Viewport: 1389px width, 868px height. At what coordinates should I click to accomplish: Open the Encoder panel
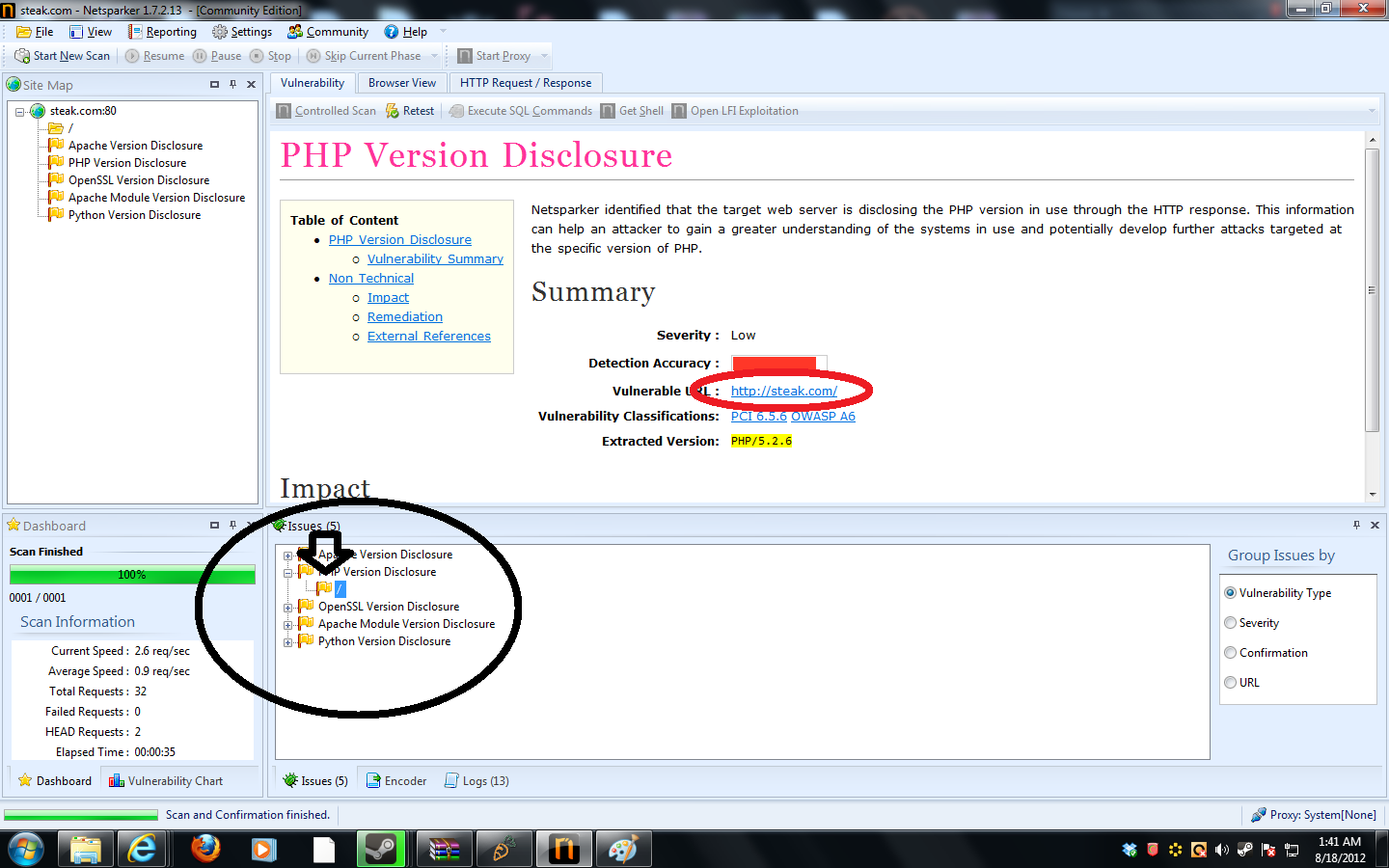tap(396, 781)
